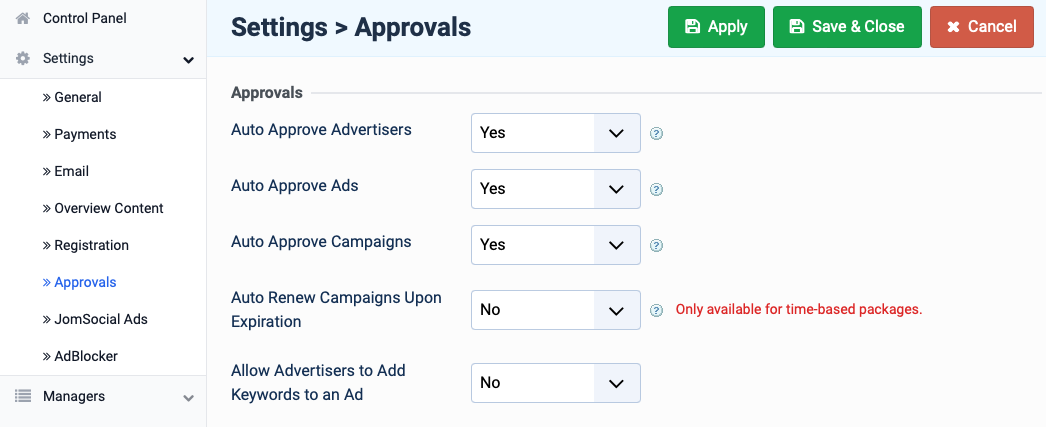
Task: Open the JomSocial Ads settings page
Action: (95, 319)
